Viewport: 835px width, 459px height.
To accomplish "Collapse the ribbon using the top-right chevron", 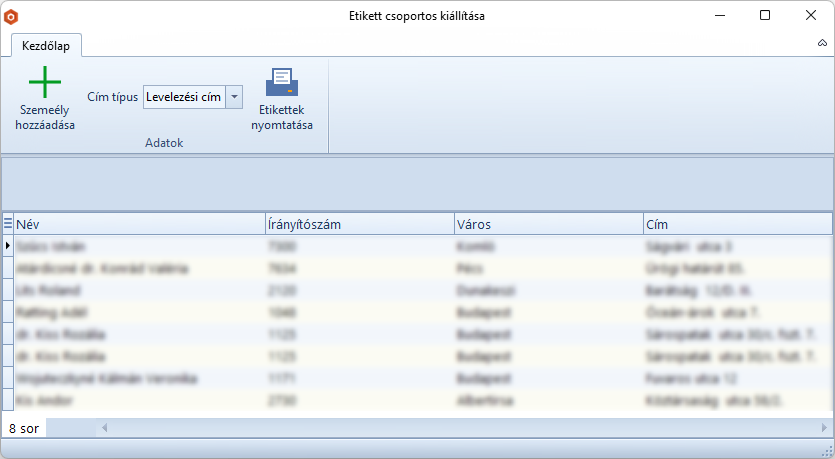I will pyautogui.click(x=821, y=45).
